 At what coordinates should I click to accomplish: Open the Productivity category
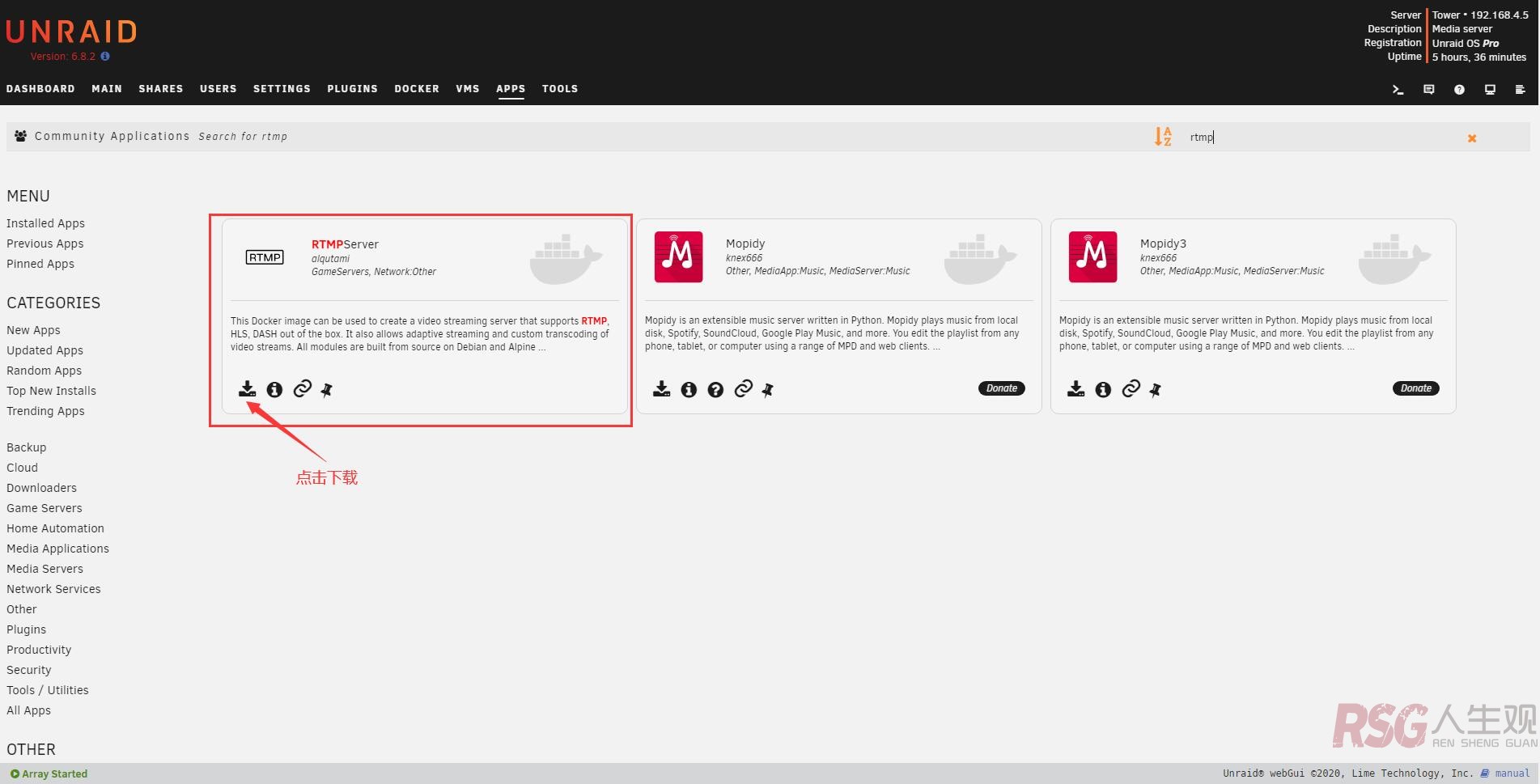pos(39,650)
